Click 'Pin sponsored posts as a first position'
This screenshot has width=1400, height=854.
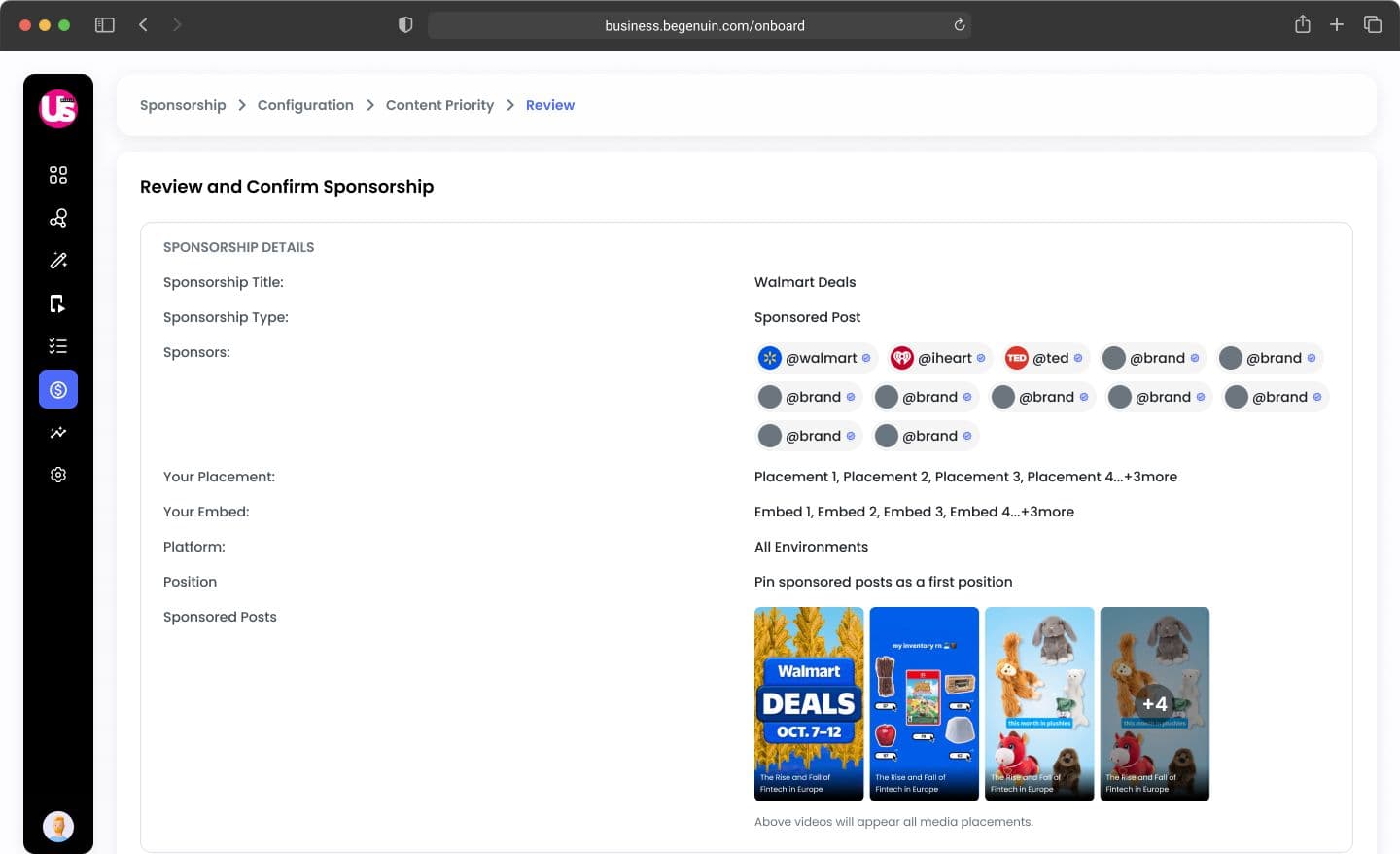(x=883, y=582)
